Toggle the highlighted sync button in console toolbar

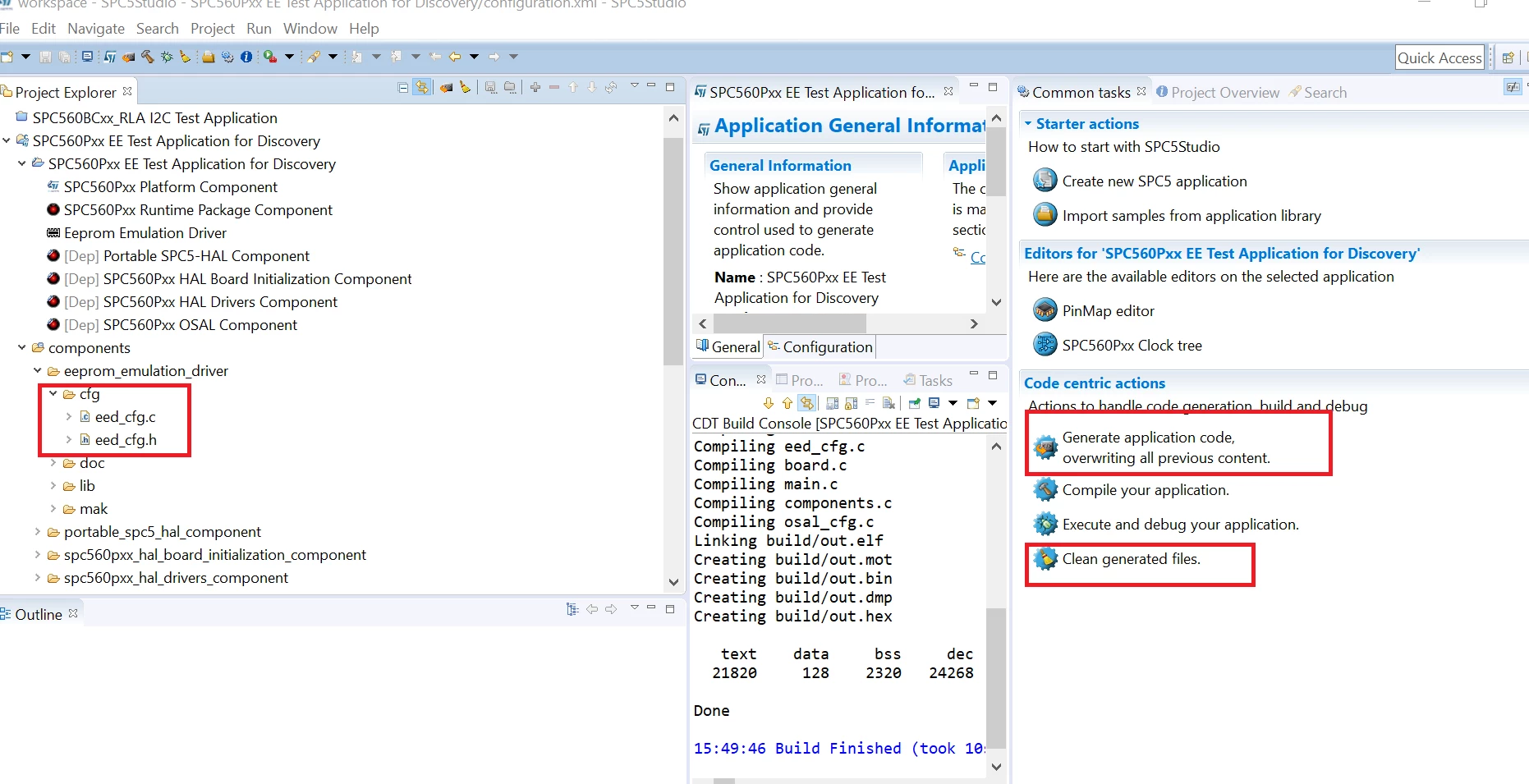pos(807,403)
